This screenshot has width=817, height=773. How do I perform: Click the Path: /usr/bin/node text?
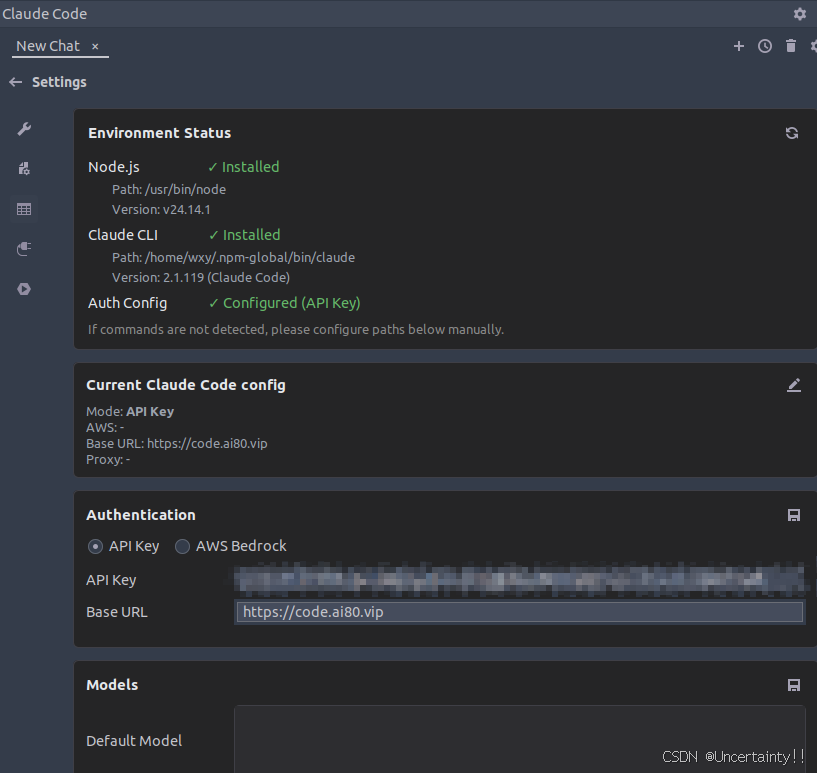pyautogui.click(x=169, y=190)
